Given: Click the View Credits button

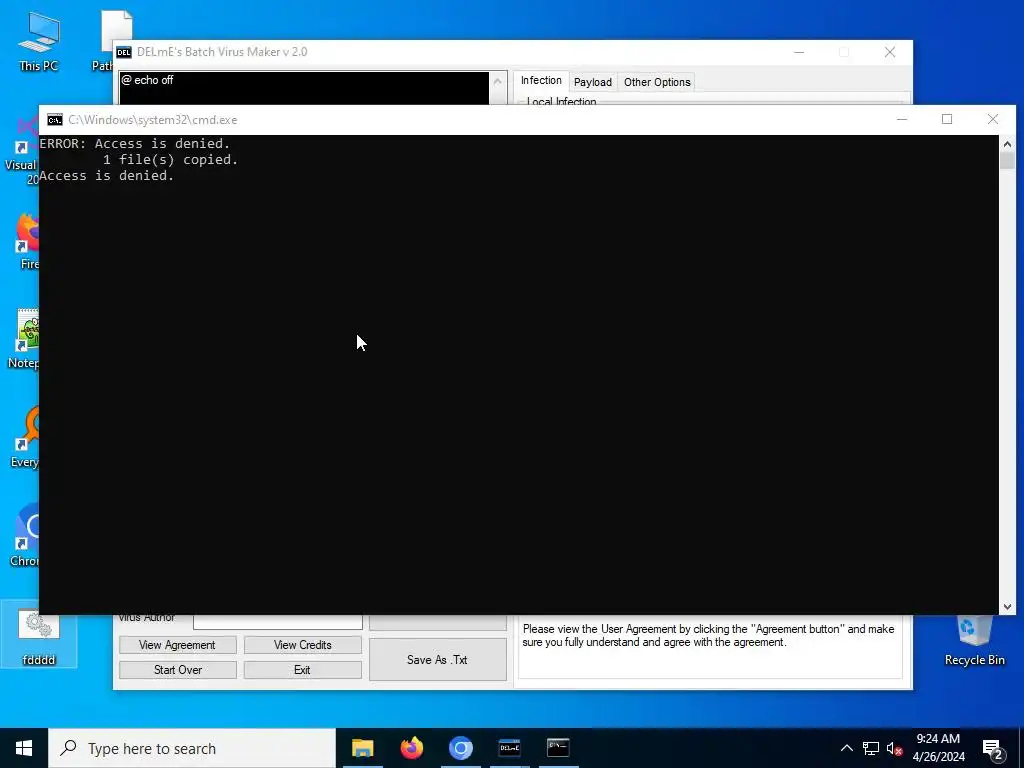Looking at the screenshot, I should pos(302,645).
